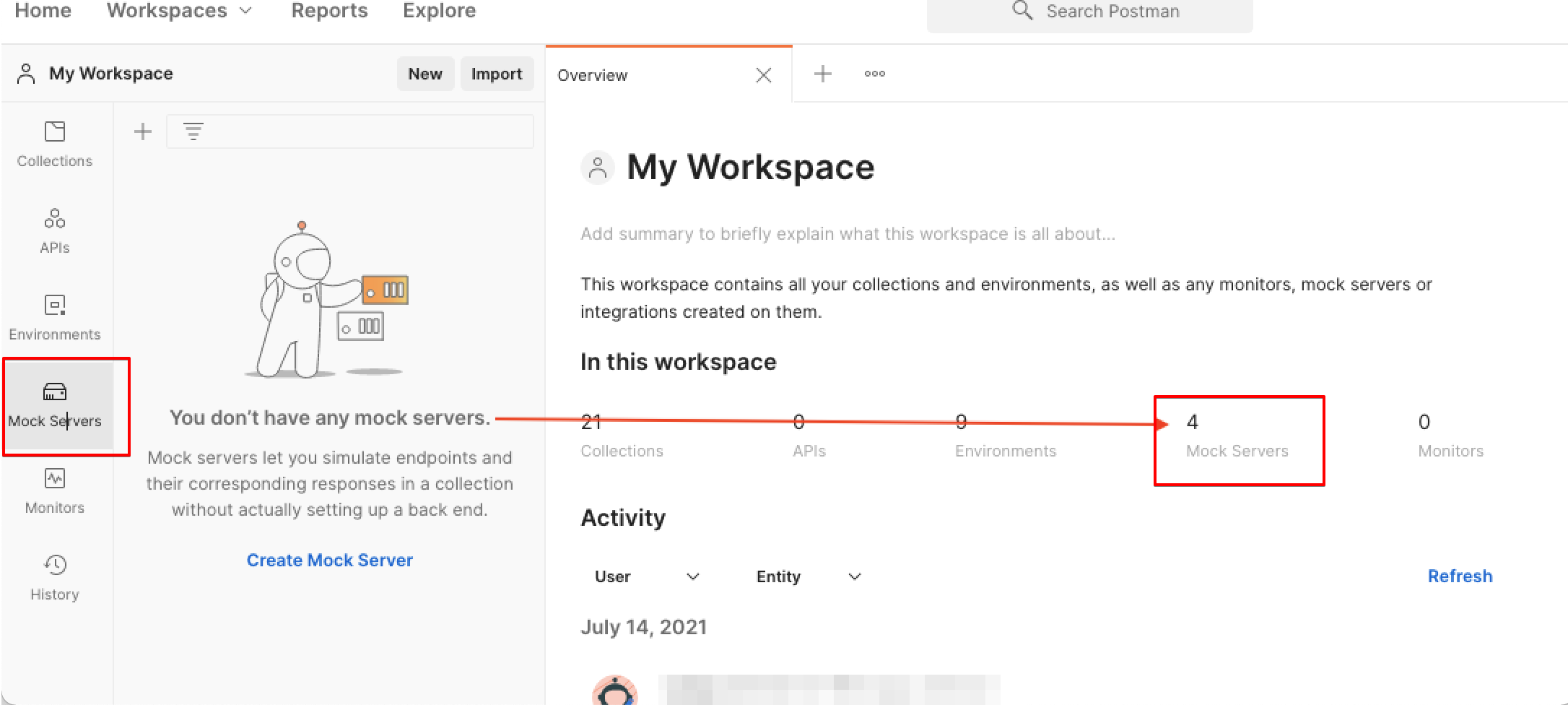The height and width of the screenshot is (705, 1568).
Task: Refresh the Activity feed
Action: [1460, 576]
